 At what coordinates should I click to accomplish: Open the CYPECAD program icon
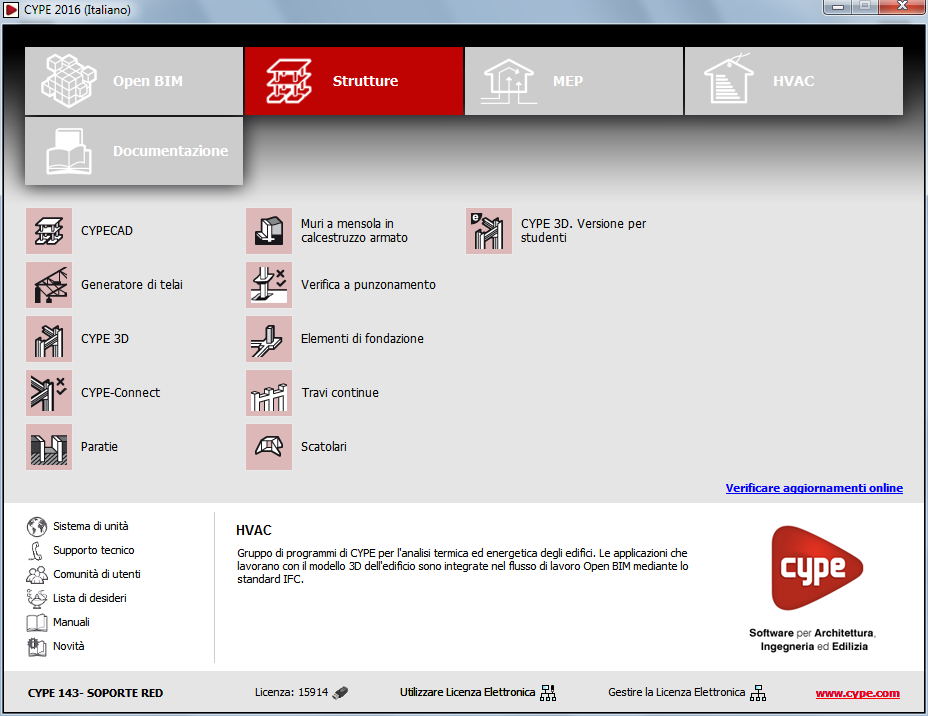click(49, 231)
